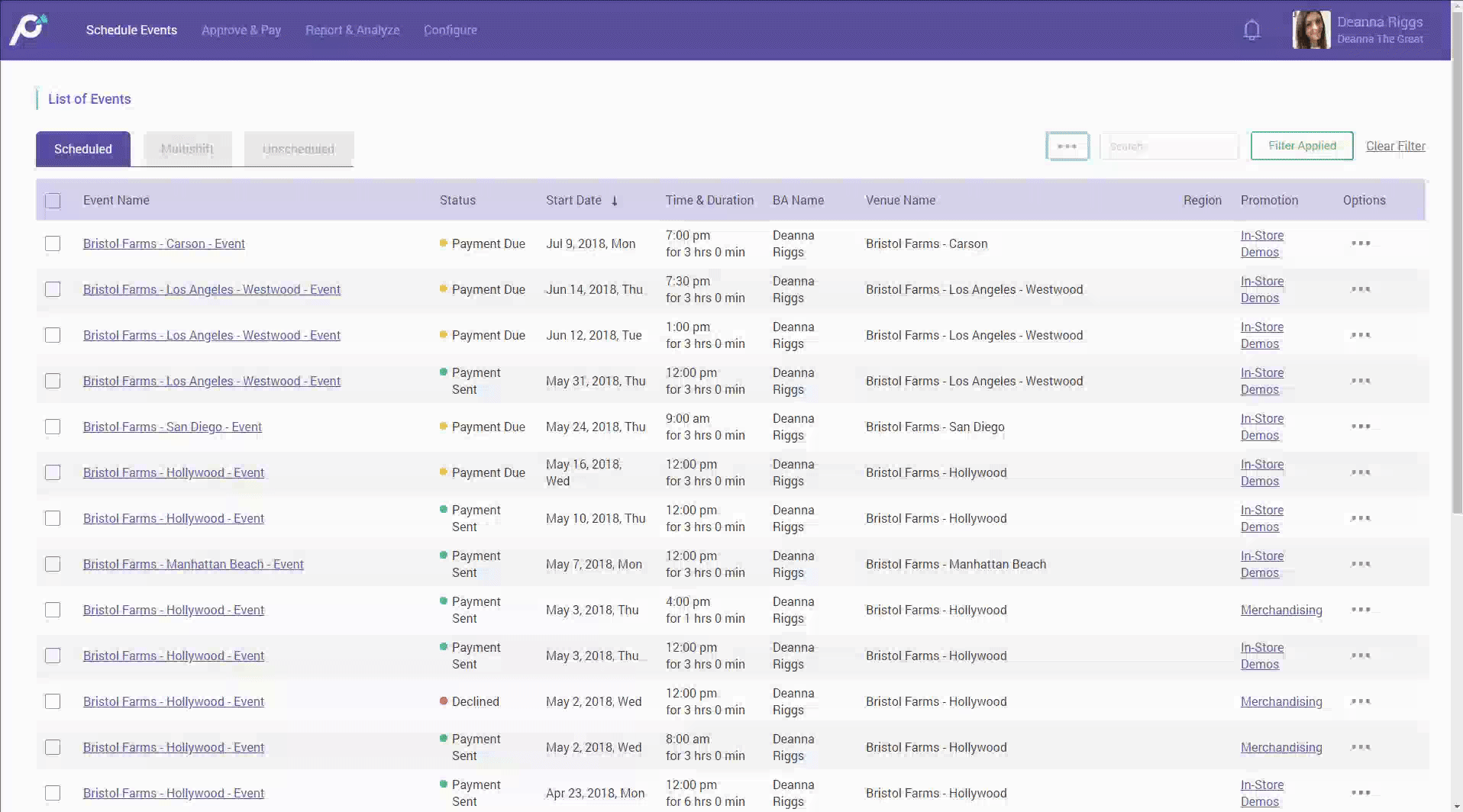Click the three-dots button beside the Search field
Viewport: 1463px width, 812px height.
click(1067, 146)
